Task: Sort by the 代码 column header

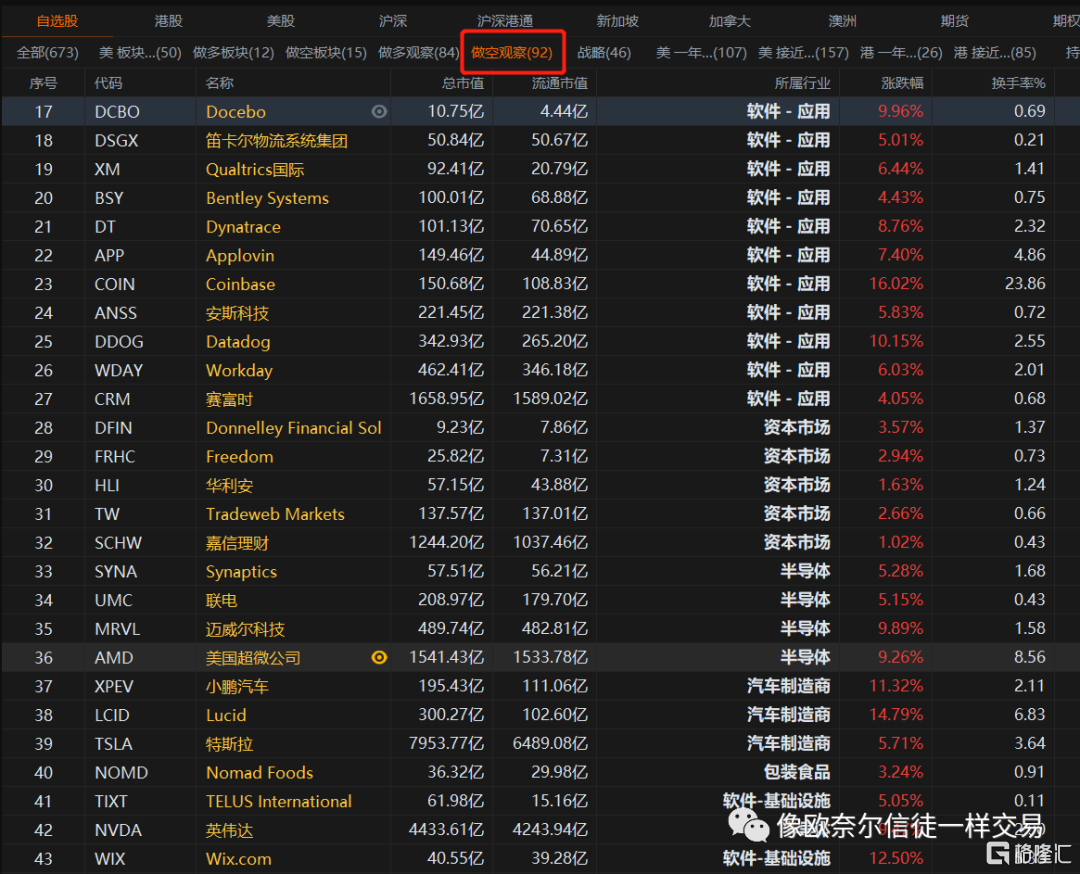Action: pyautogui.click(x=108, y=83)
